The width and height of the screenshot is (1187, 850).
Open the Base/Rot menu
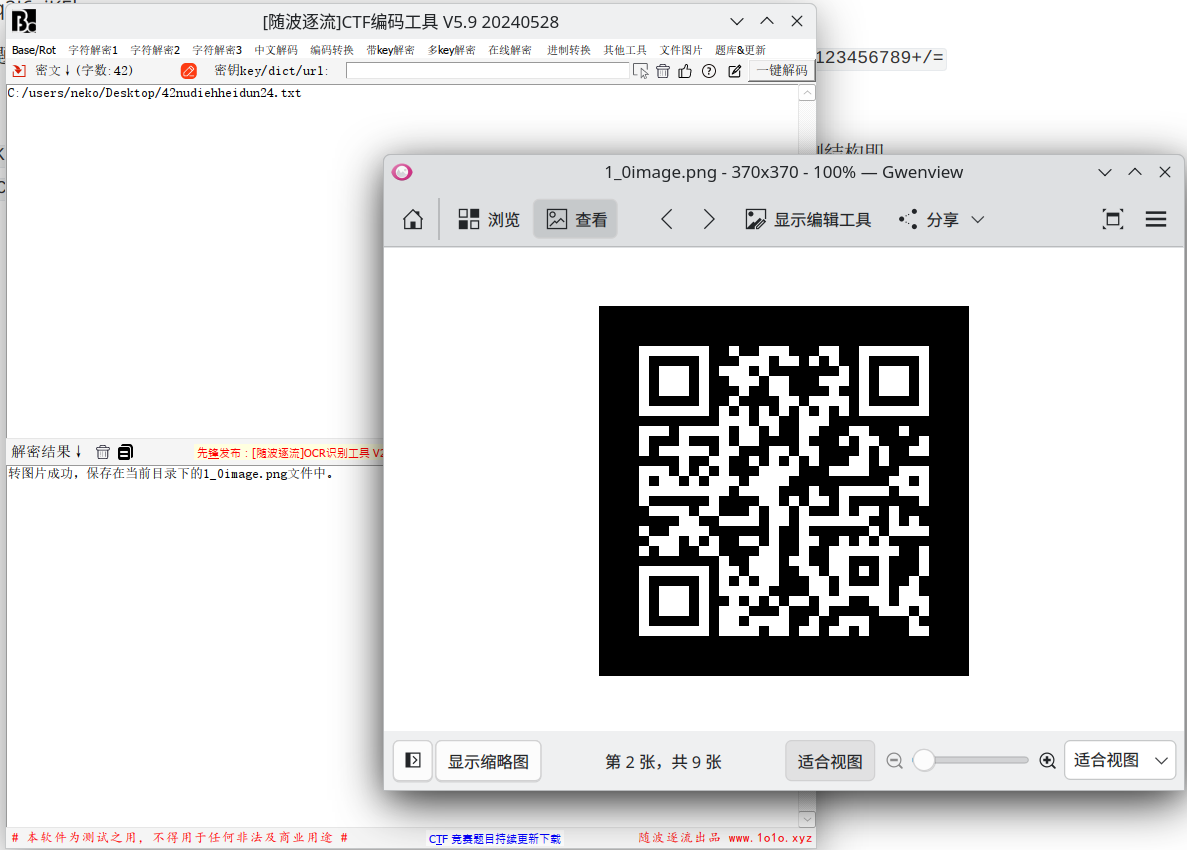[34, 50]
